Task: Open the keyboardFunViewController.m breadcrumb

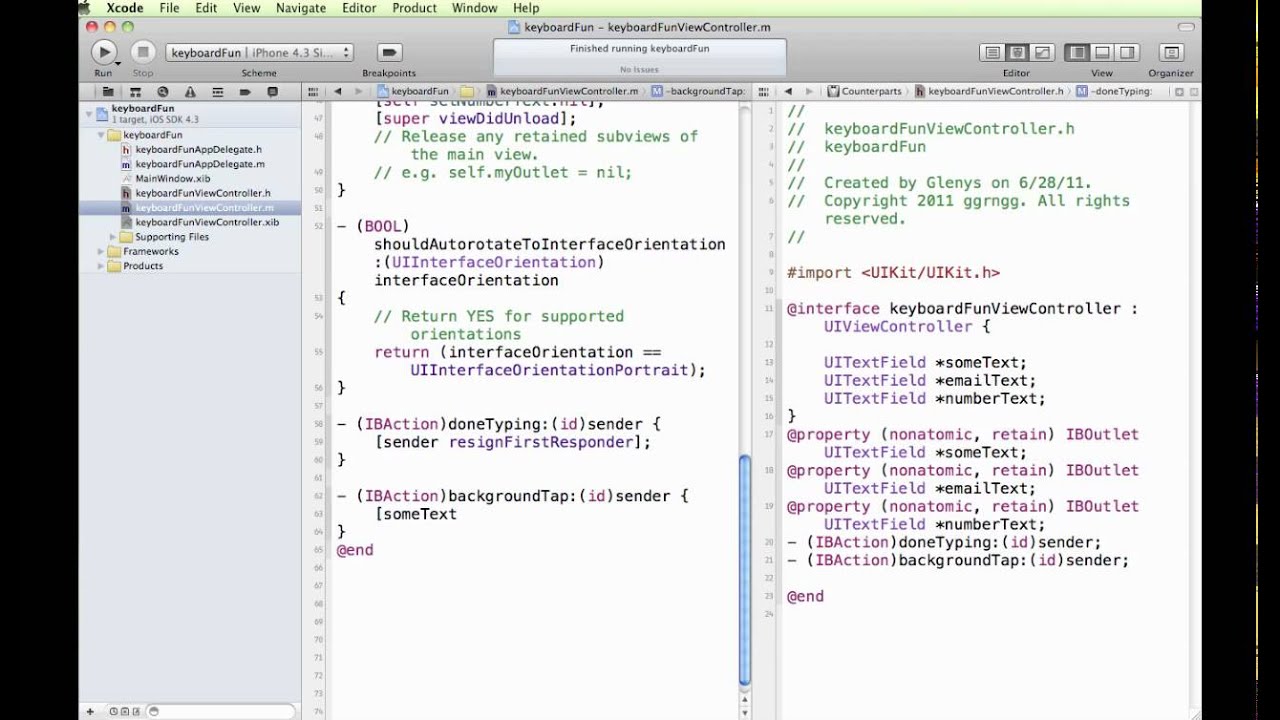Action: click(x=562, y=91)
